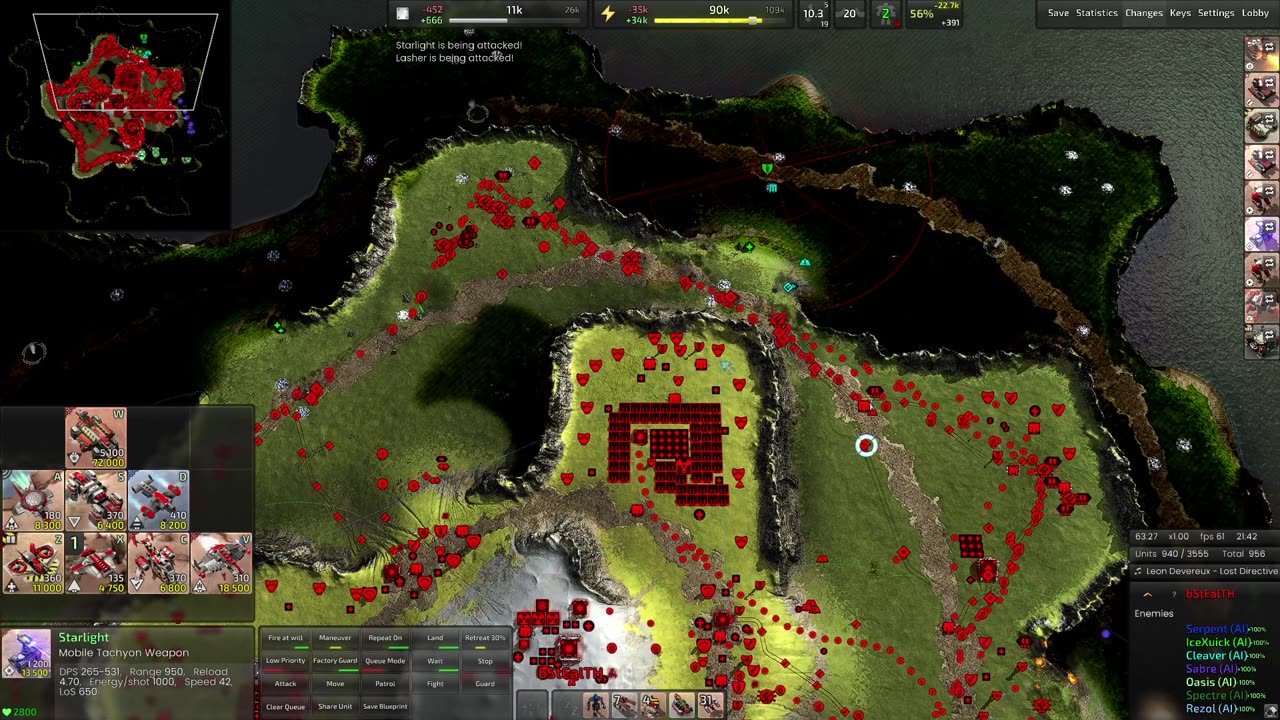Viewport: 1280px width, 720px height.
Task: Pick the build option with hotkey D
Action: pos(159,500)
